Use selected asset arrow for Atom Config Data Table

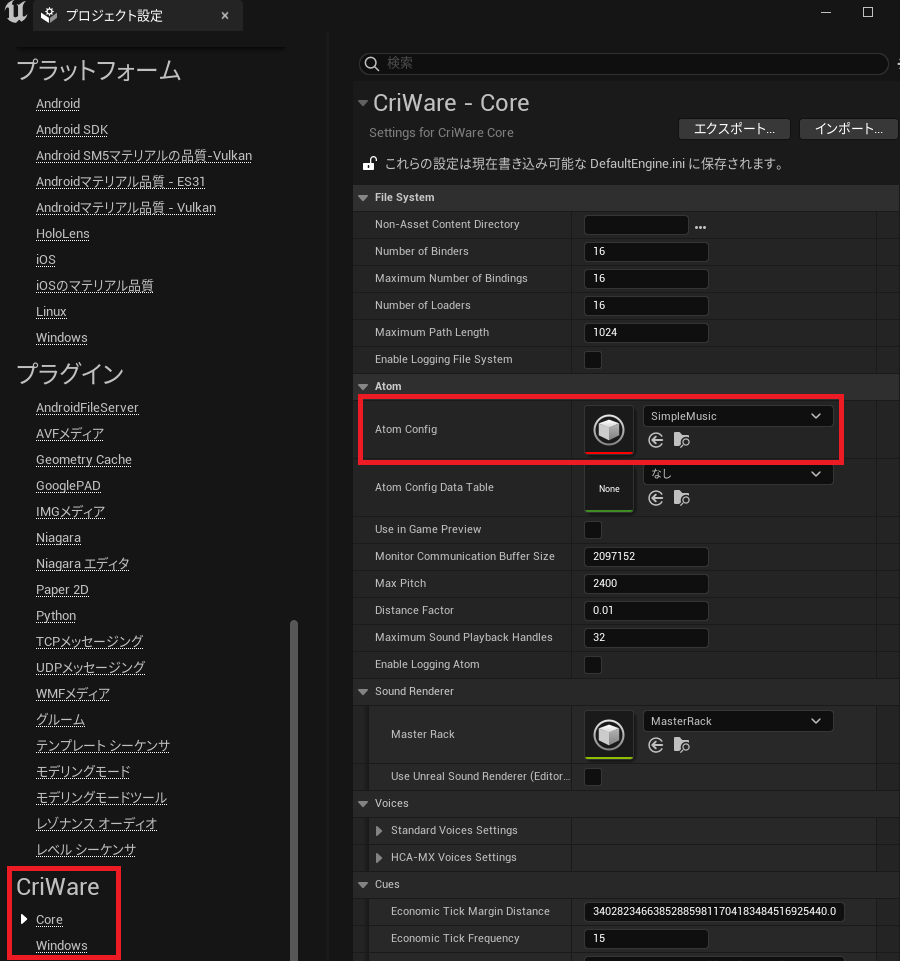point(656,498)
